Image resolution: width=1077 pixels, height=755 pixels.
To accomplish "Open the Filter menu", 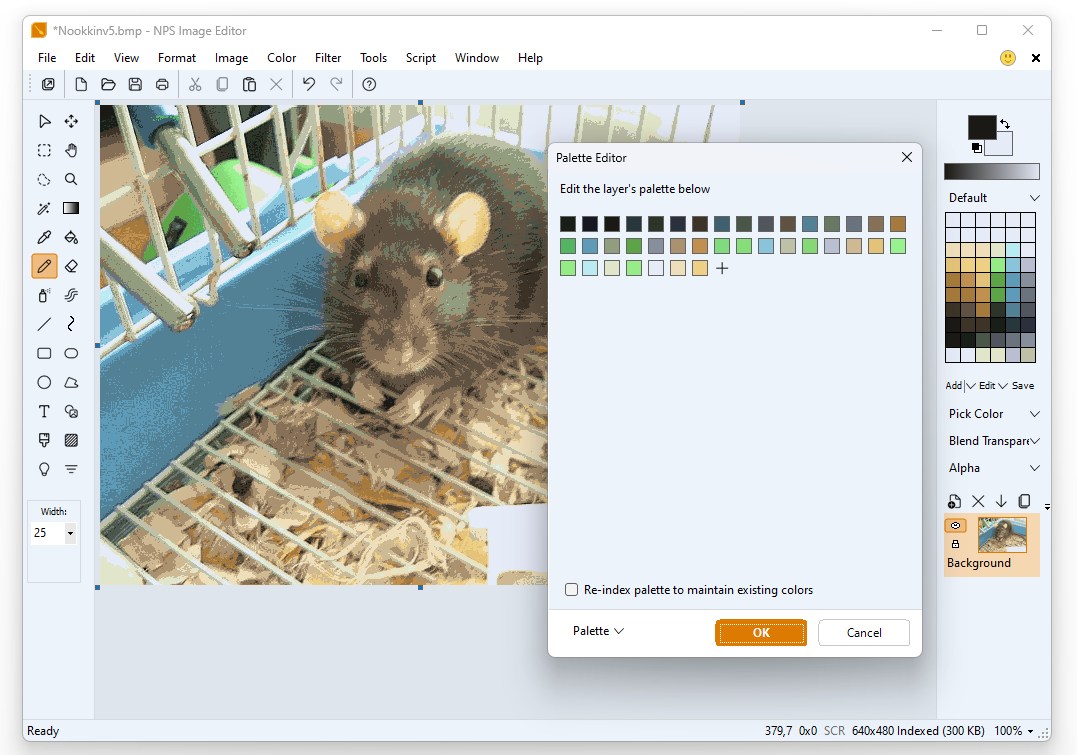I will click(328, 58).
